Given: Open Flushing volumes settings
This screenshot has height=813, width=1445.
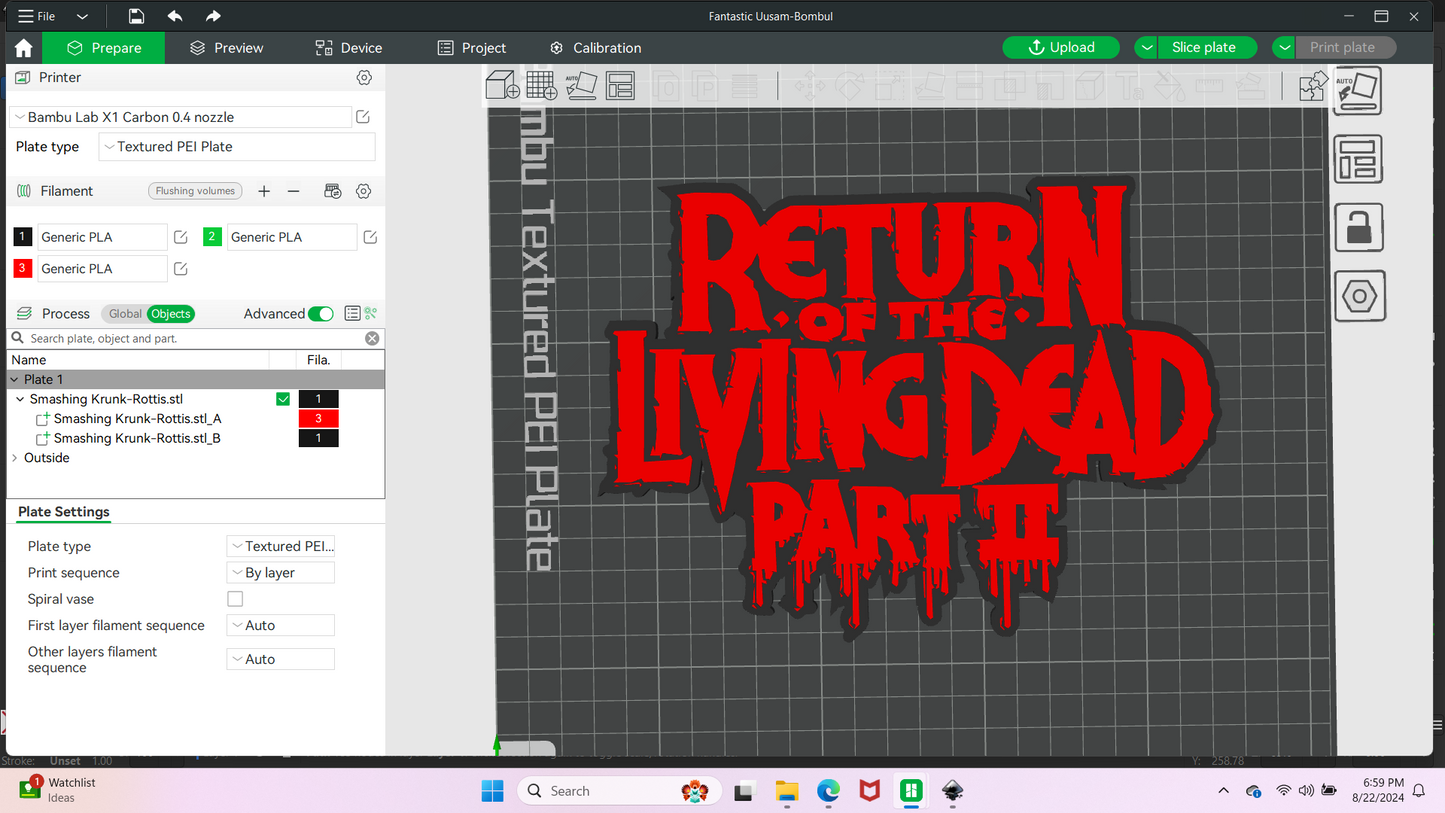Looking at the screenshot, I should pos(195,191).
